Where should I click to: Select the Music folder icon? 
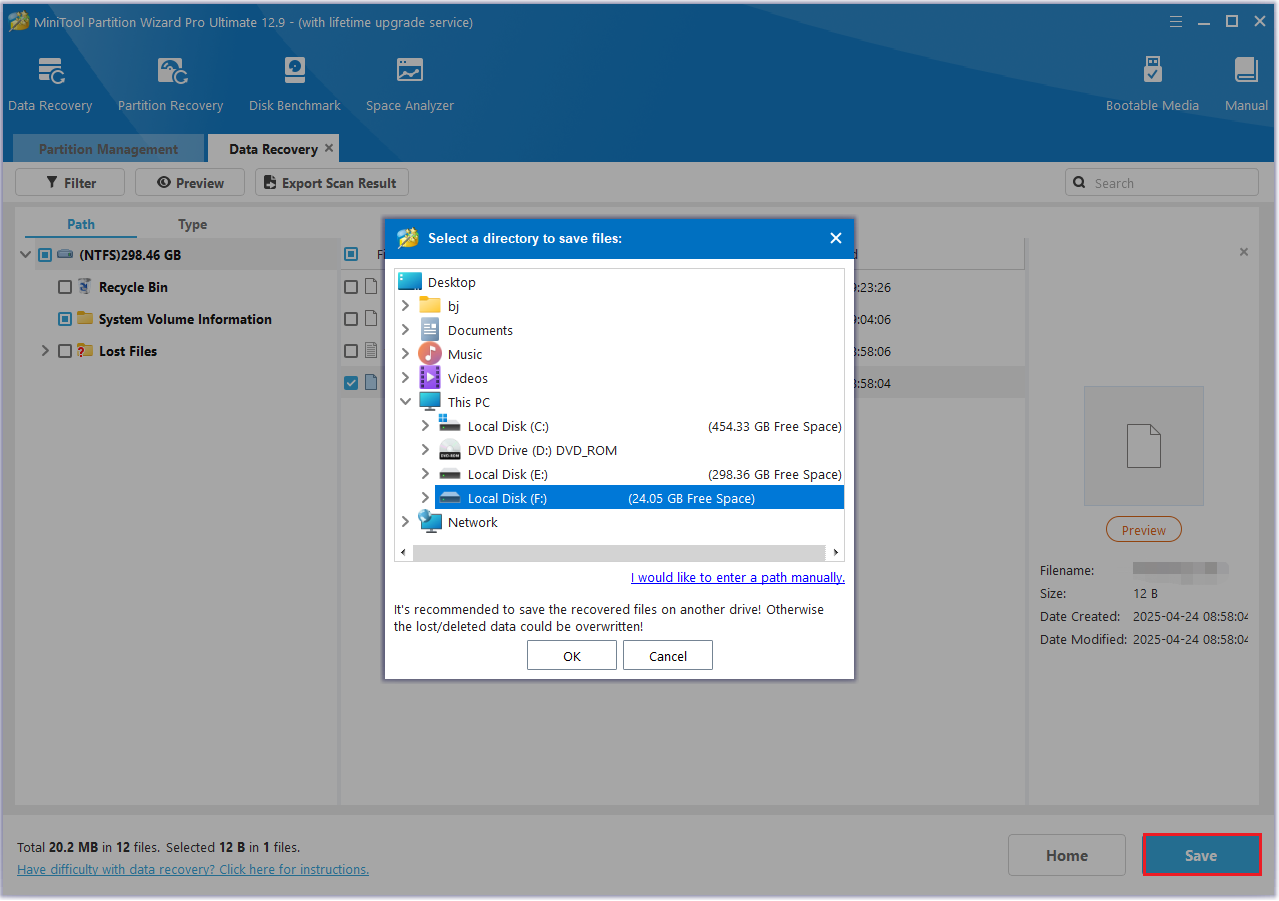point(430,354)
